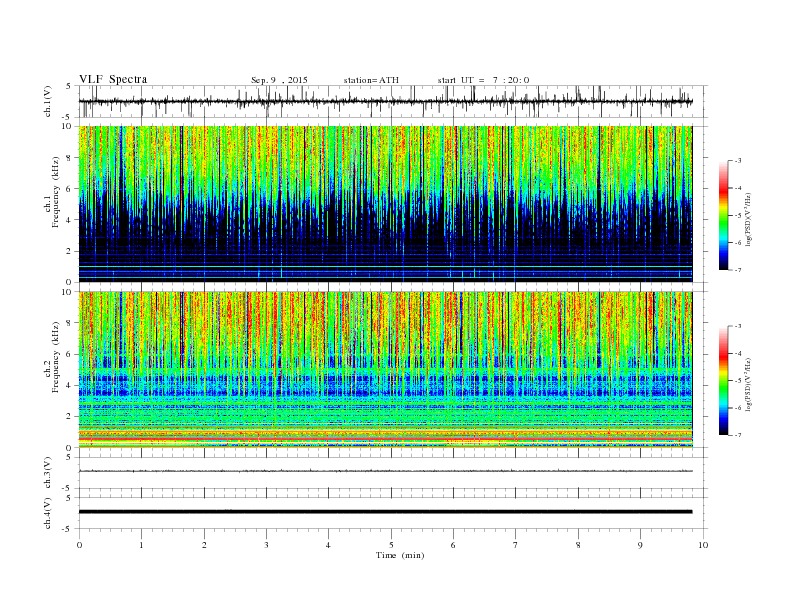The width and height of the screenshot is (792, 612).
Task: Click the -3 label on ch.1 color bar
Action: [737, 161]
